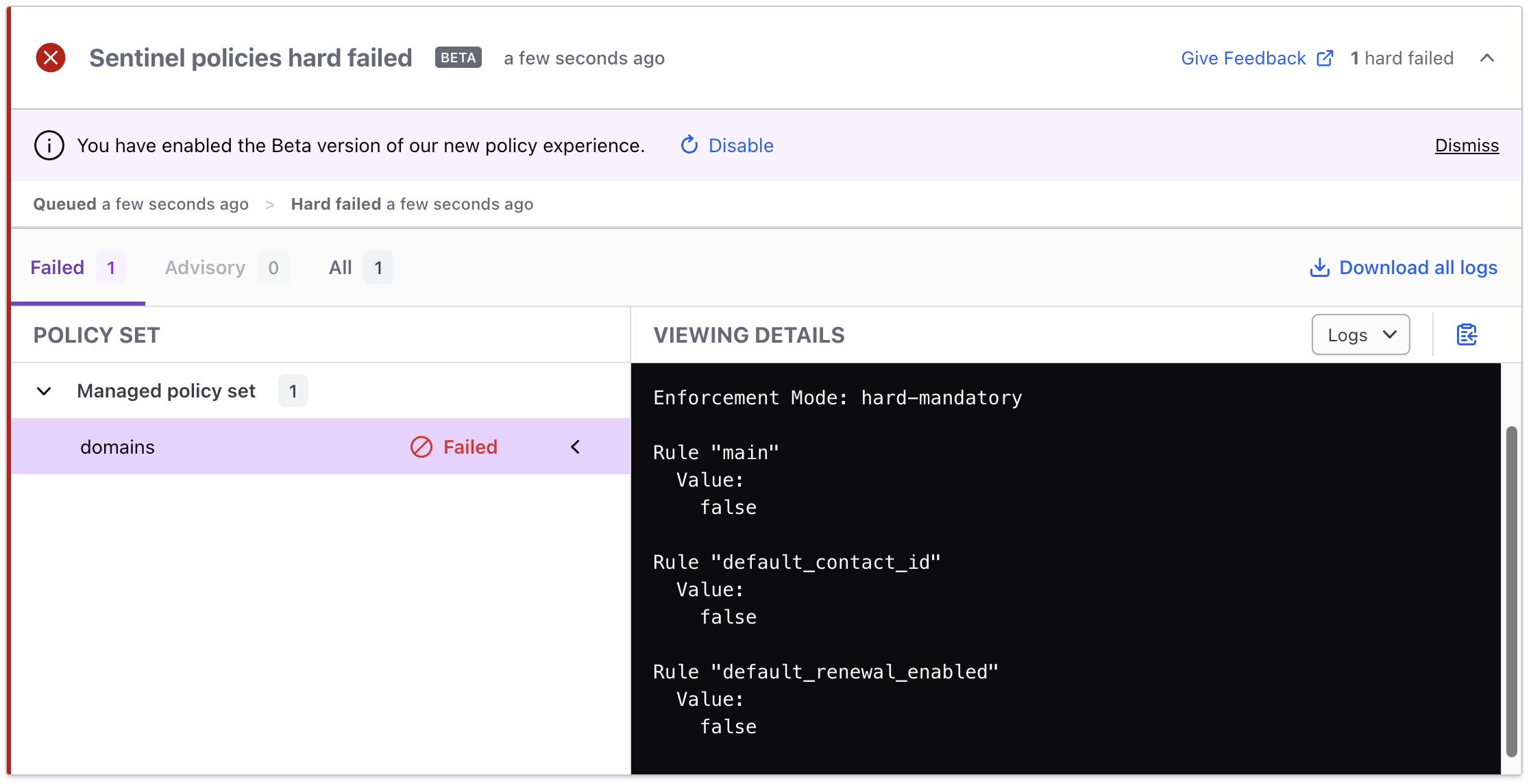Screen dimensions: 1531x784
Task: Collapse the domains policy row chevron
Action: point(575,447)
